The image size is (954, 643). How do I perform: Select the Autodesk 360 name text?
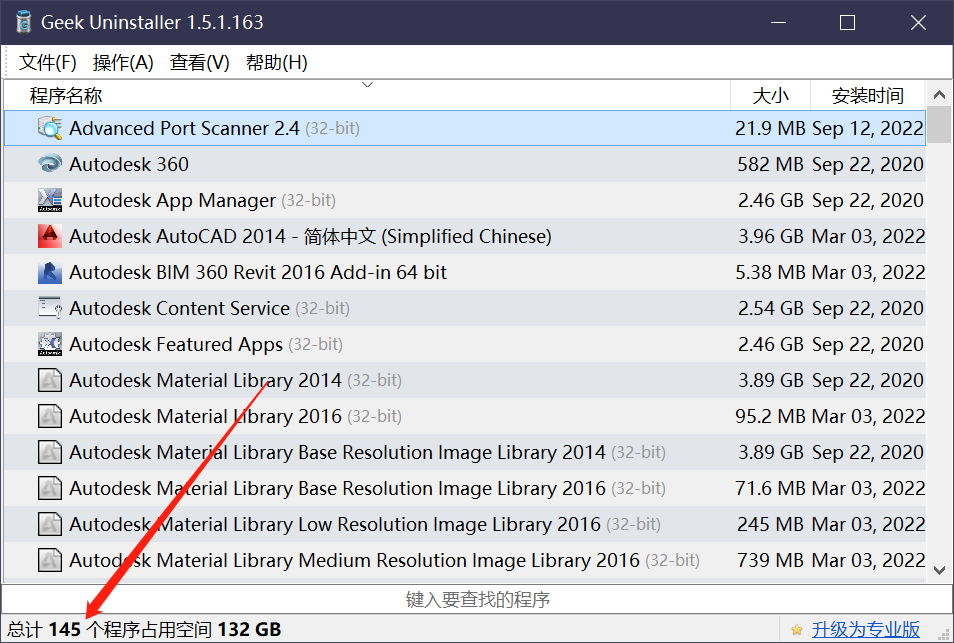pos(129,164)
